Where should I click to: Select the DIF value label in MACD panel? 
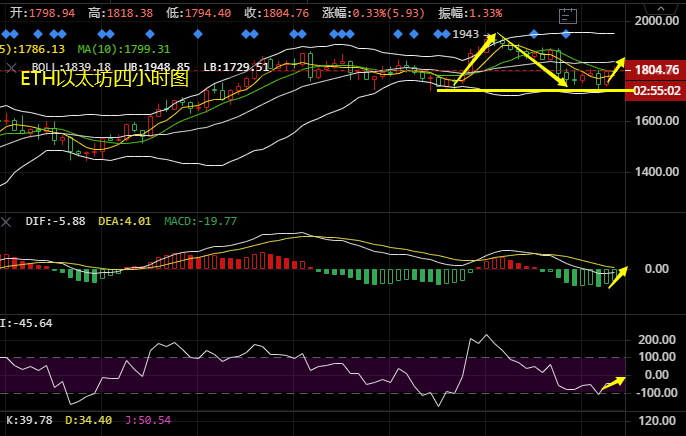click(55, 221)
